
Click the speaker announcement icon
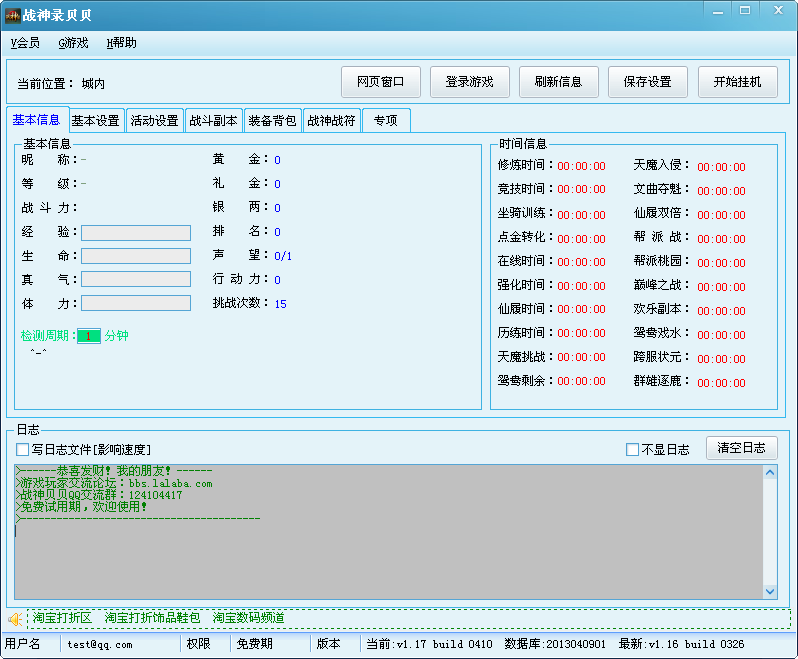tap(15, 619)
